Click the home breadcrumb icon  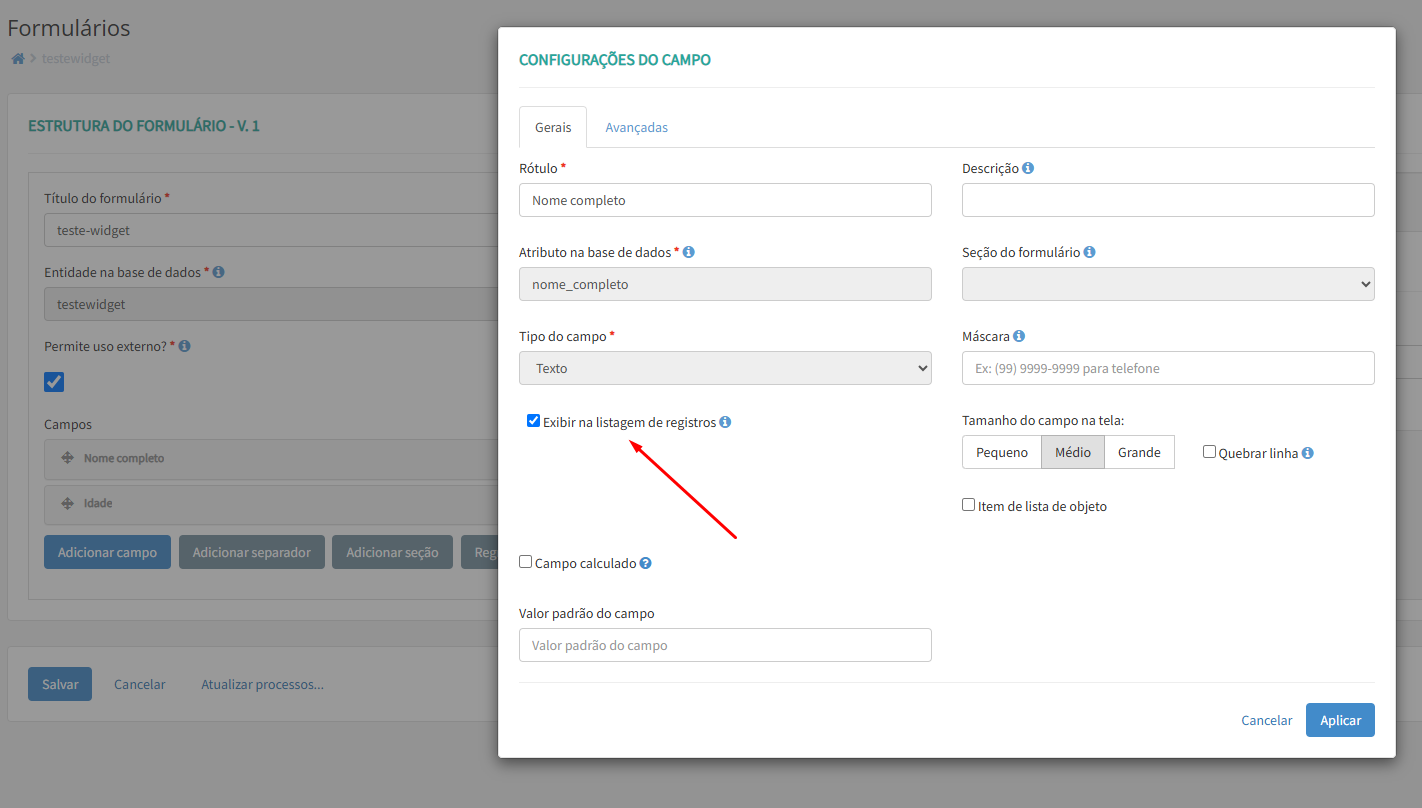[17, 58]
